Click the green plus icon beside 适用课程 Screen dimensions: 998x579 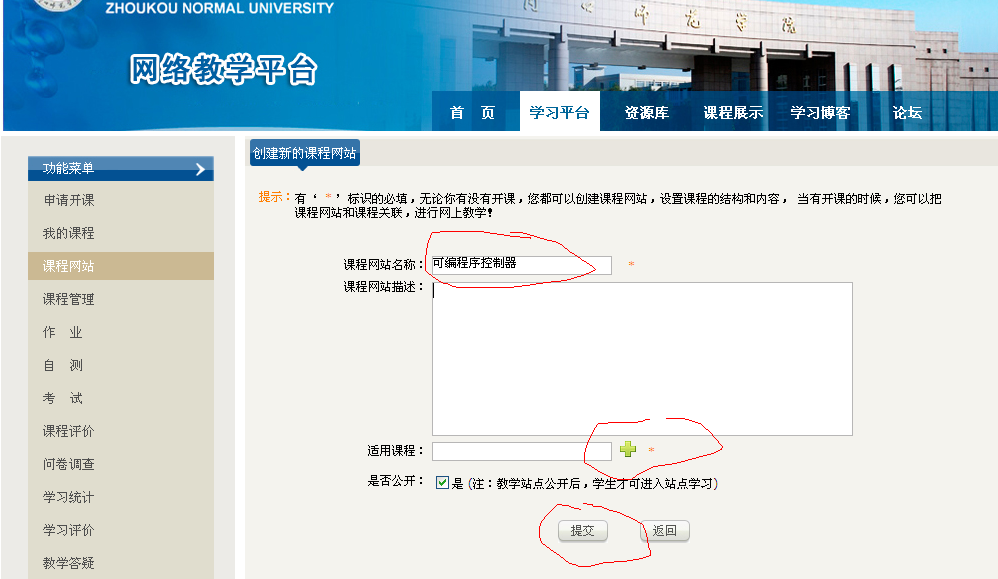(x=628, y=450)
